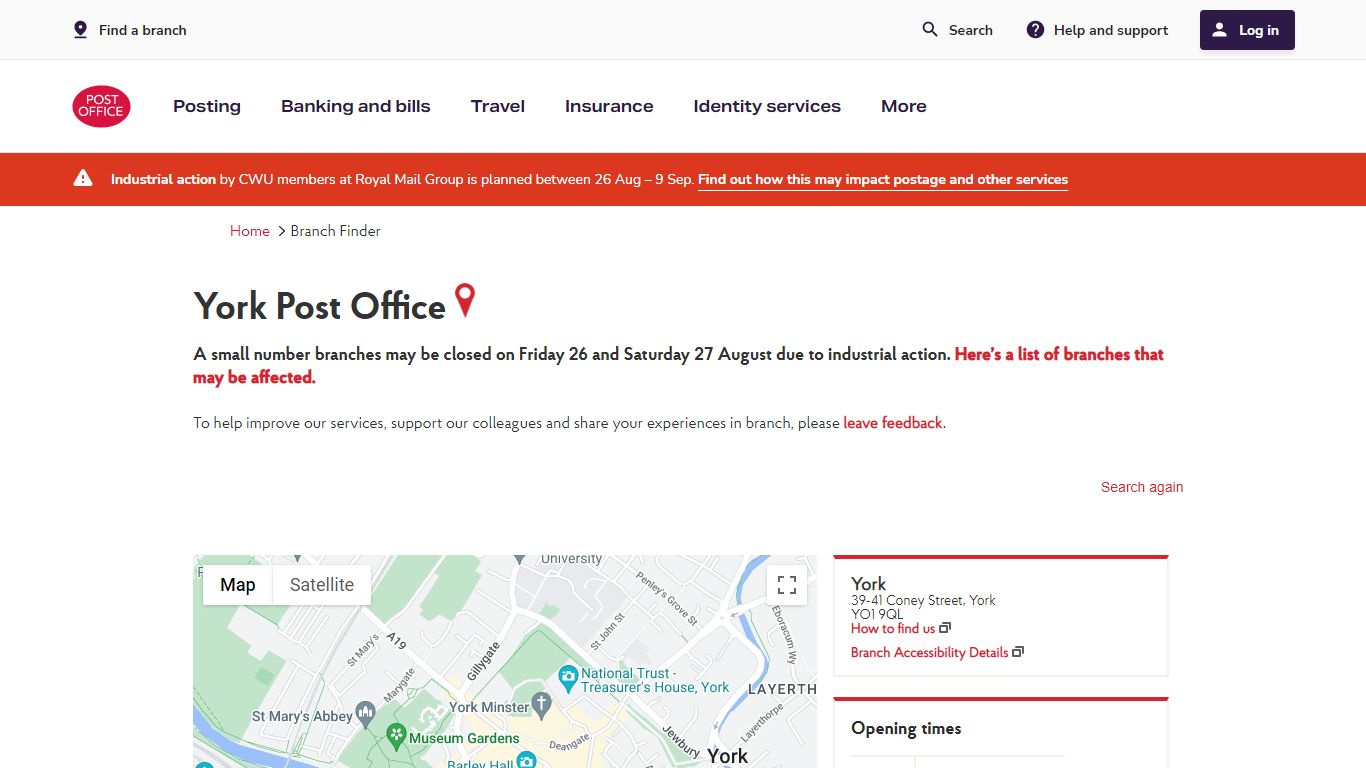Image resolution: width=1366 pixels, height=768 pixels.
Task: Click the external link icon after How to find us
Action: point(945,628)
